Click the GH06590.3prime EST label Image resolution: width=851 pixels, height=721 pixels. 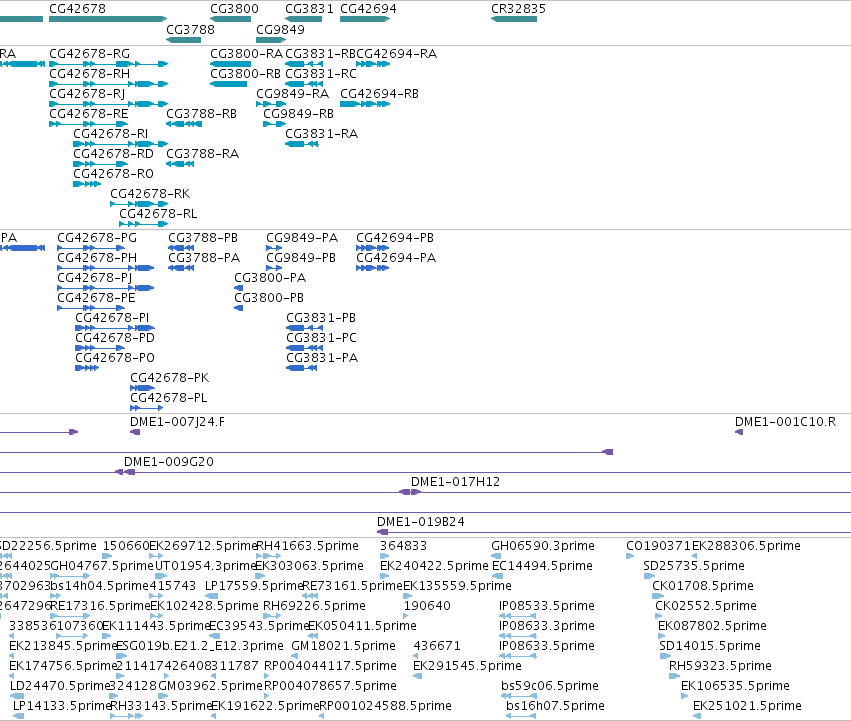[543, 546]
